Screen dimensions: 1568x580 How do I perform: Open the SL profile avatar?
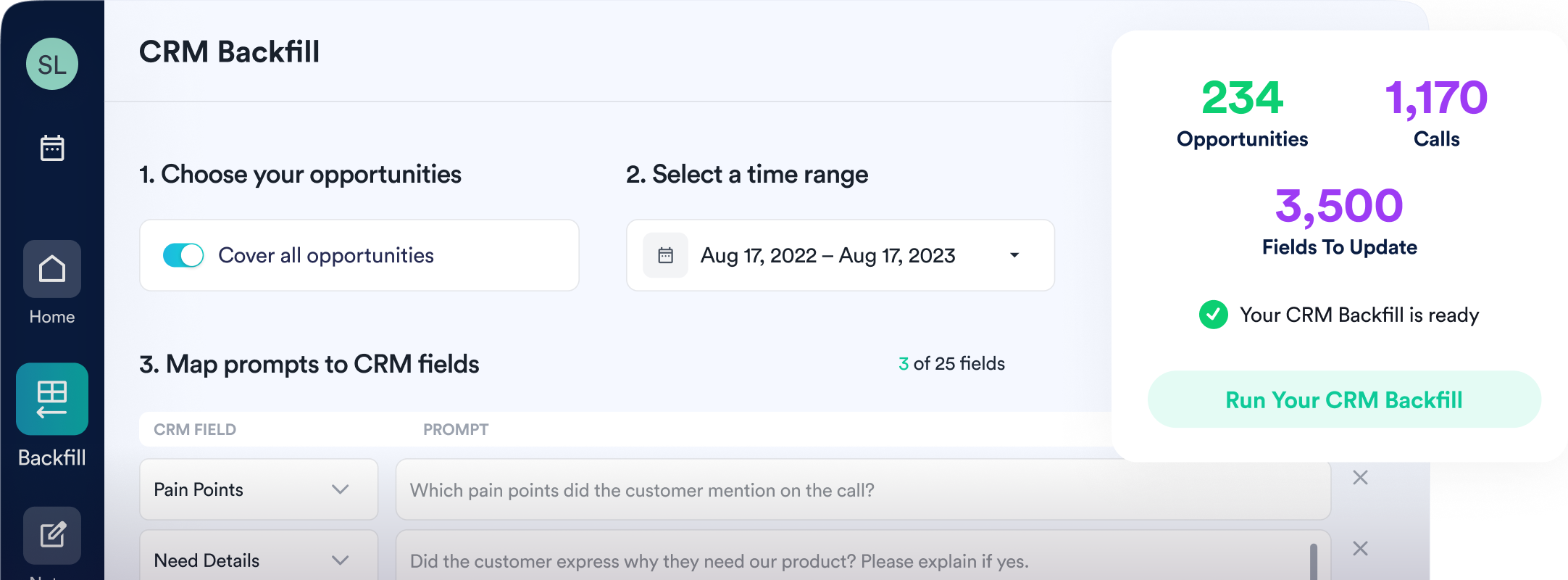click(x=51, y=64)
